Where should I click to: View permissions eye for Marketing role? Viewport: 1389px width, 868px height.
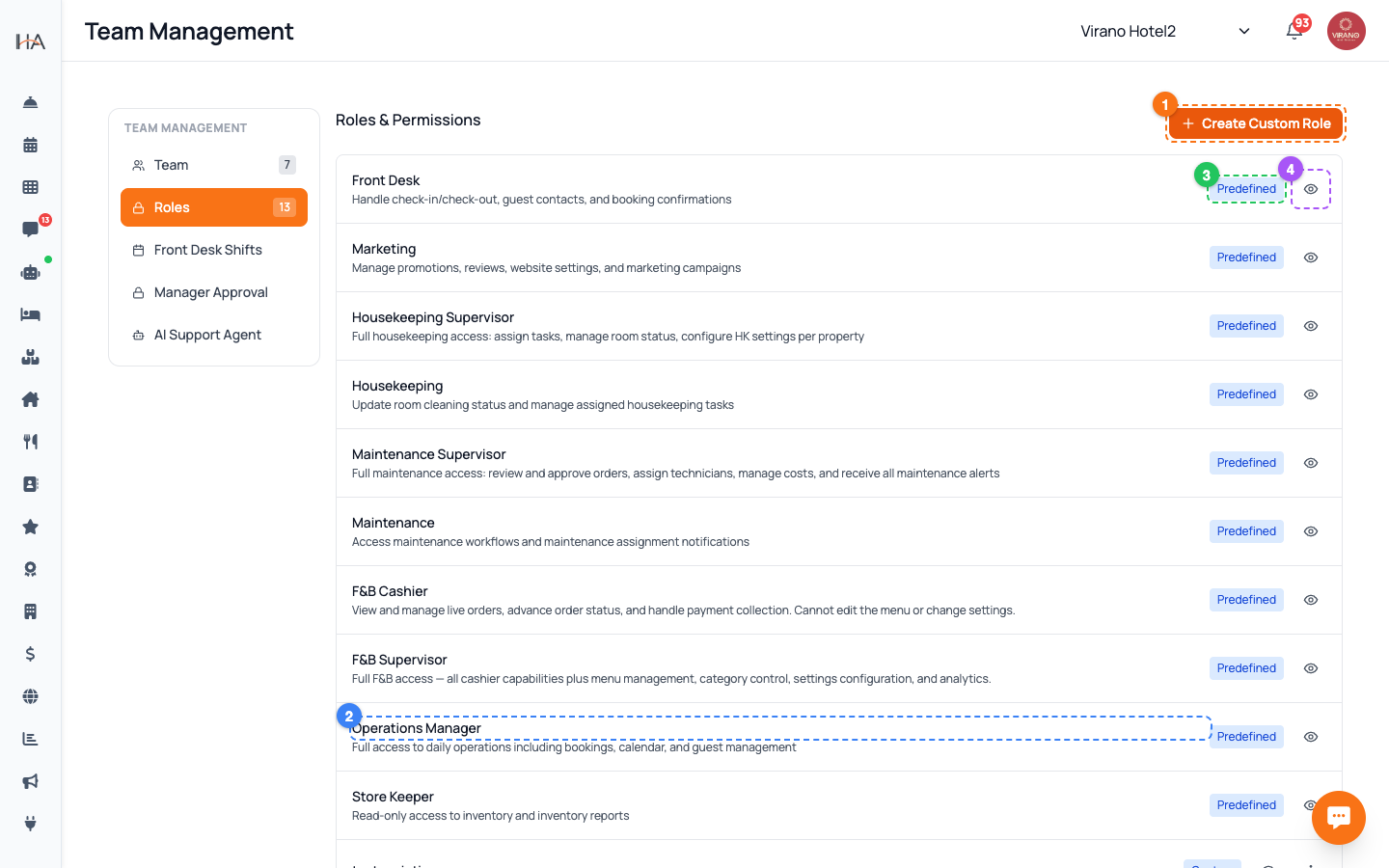click(1311, 258)
